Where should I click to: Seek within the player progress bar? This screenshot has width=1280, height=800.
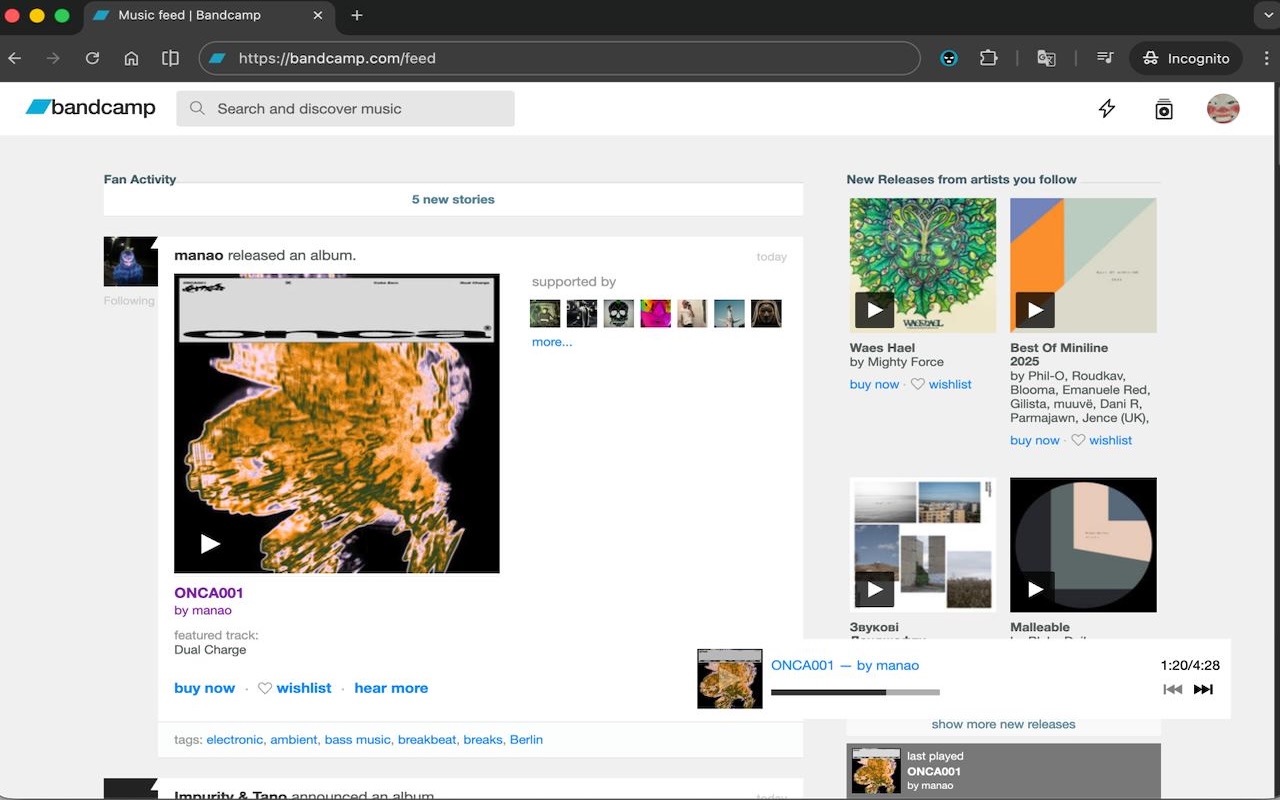pyautogui.click(x=855, y=692)
